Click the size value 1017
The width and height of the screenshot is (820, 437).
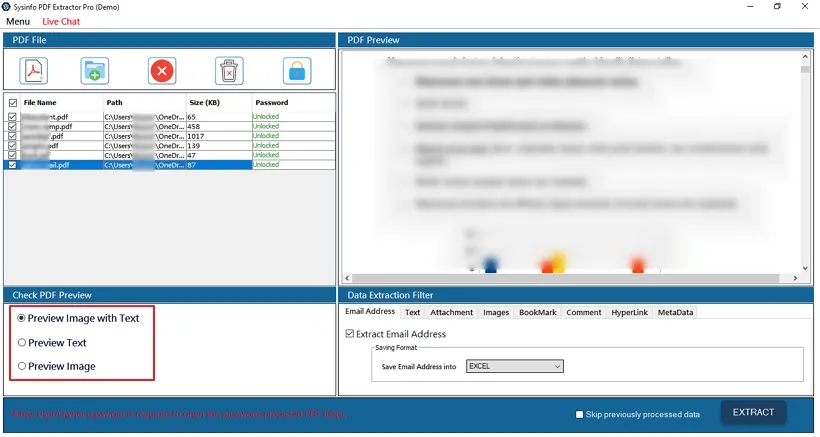click(x=196, y=136)
